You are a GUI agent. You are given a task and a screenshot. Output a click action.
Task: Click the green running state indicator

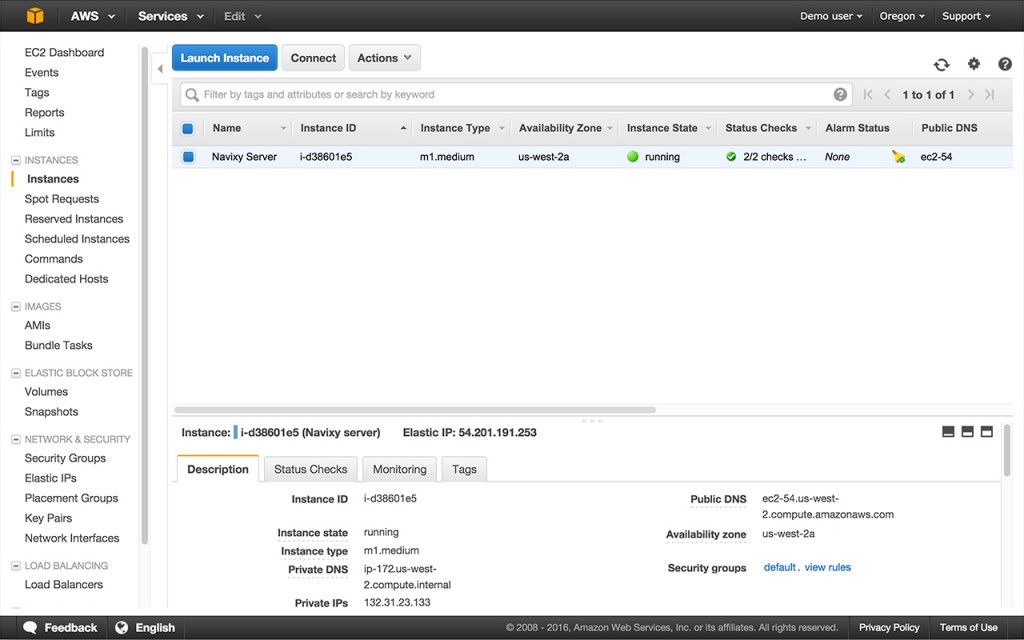[632, 157]
